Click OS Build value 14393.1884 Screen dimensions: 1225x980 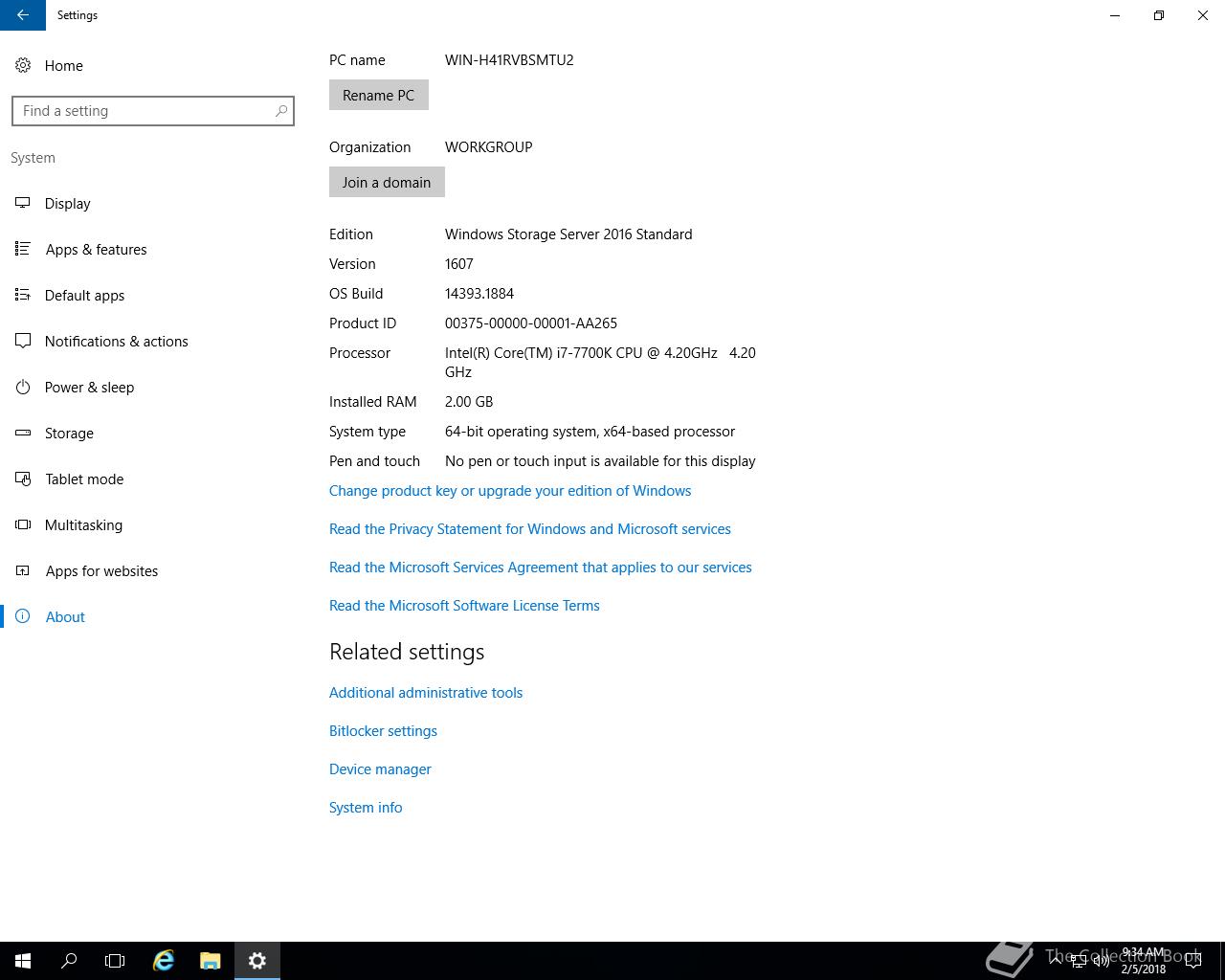tap(479, 294)
